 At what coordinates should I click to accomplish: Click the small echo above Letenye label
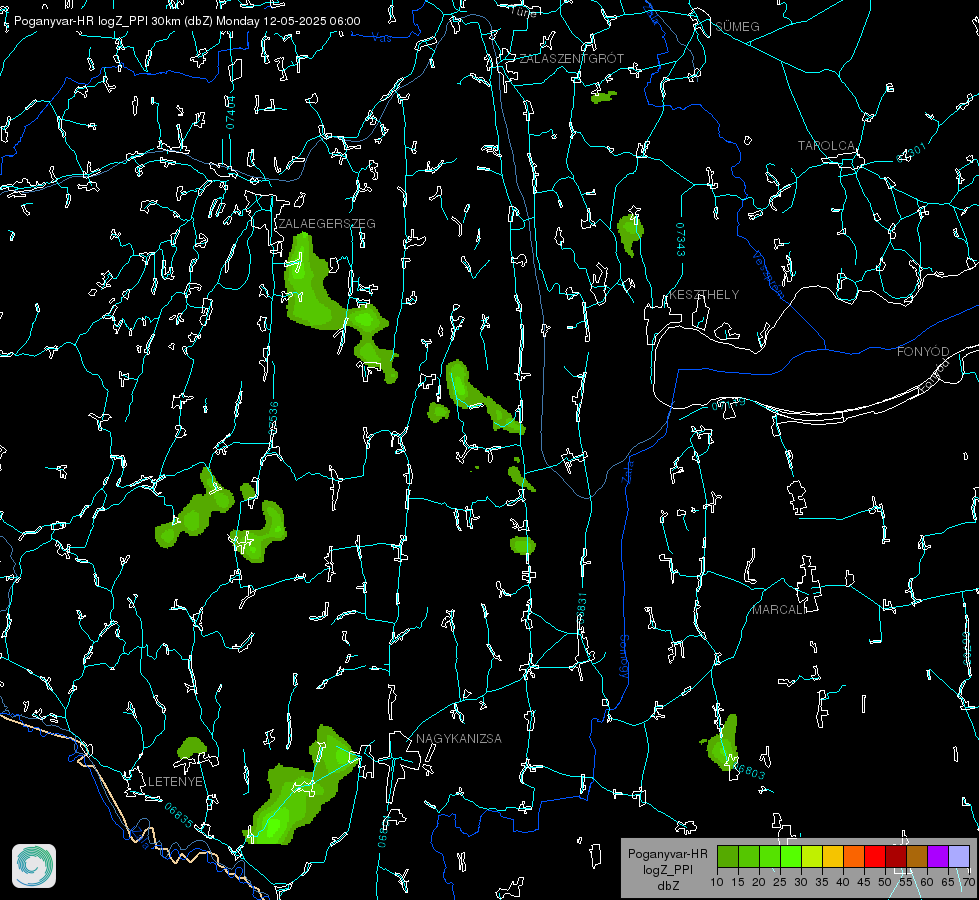(x=191, y=748)
